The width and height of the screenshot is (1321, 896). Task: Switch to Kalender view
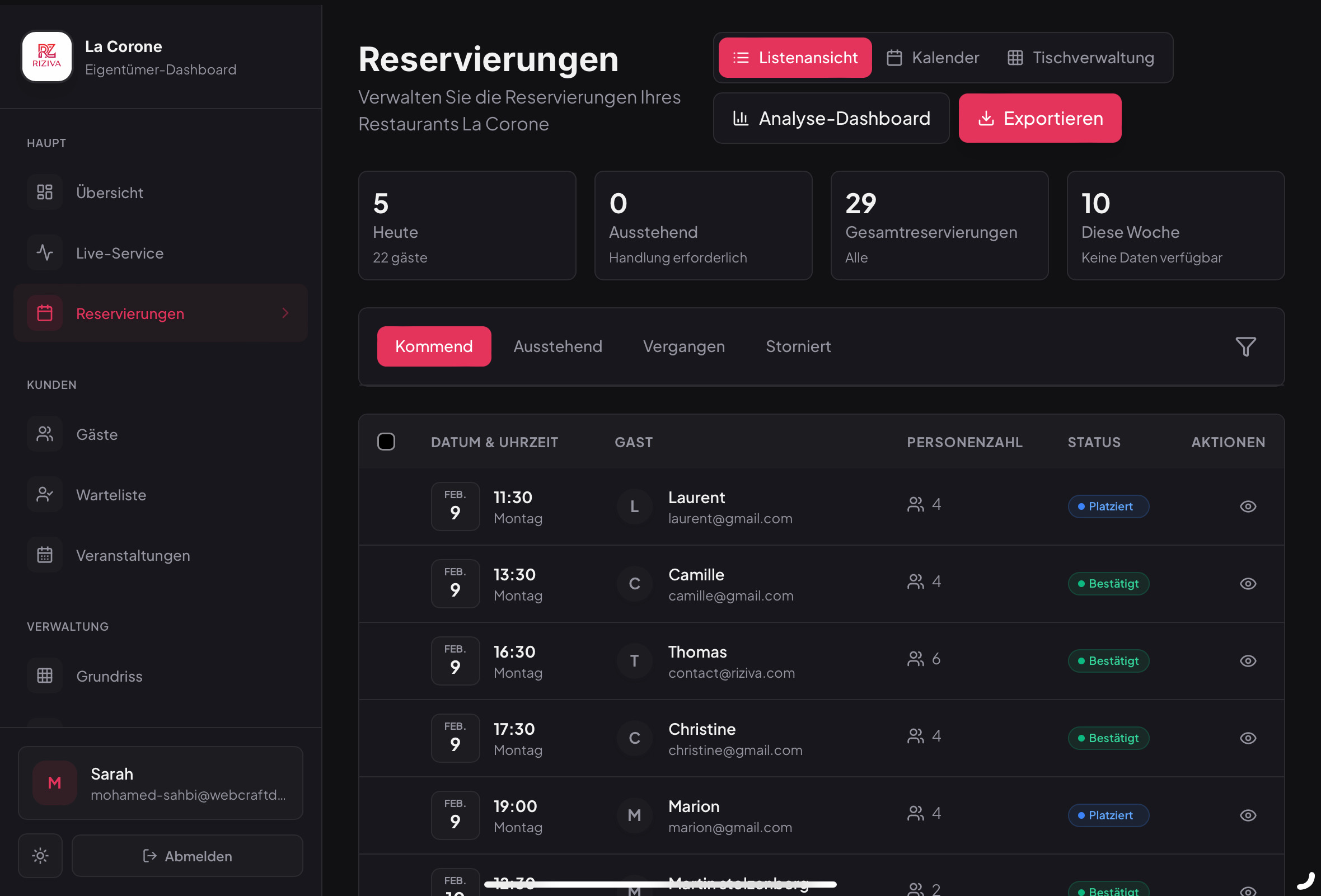pyautogui.click(x=933, y=58)
